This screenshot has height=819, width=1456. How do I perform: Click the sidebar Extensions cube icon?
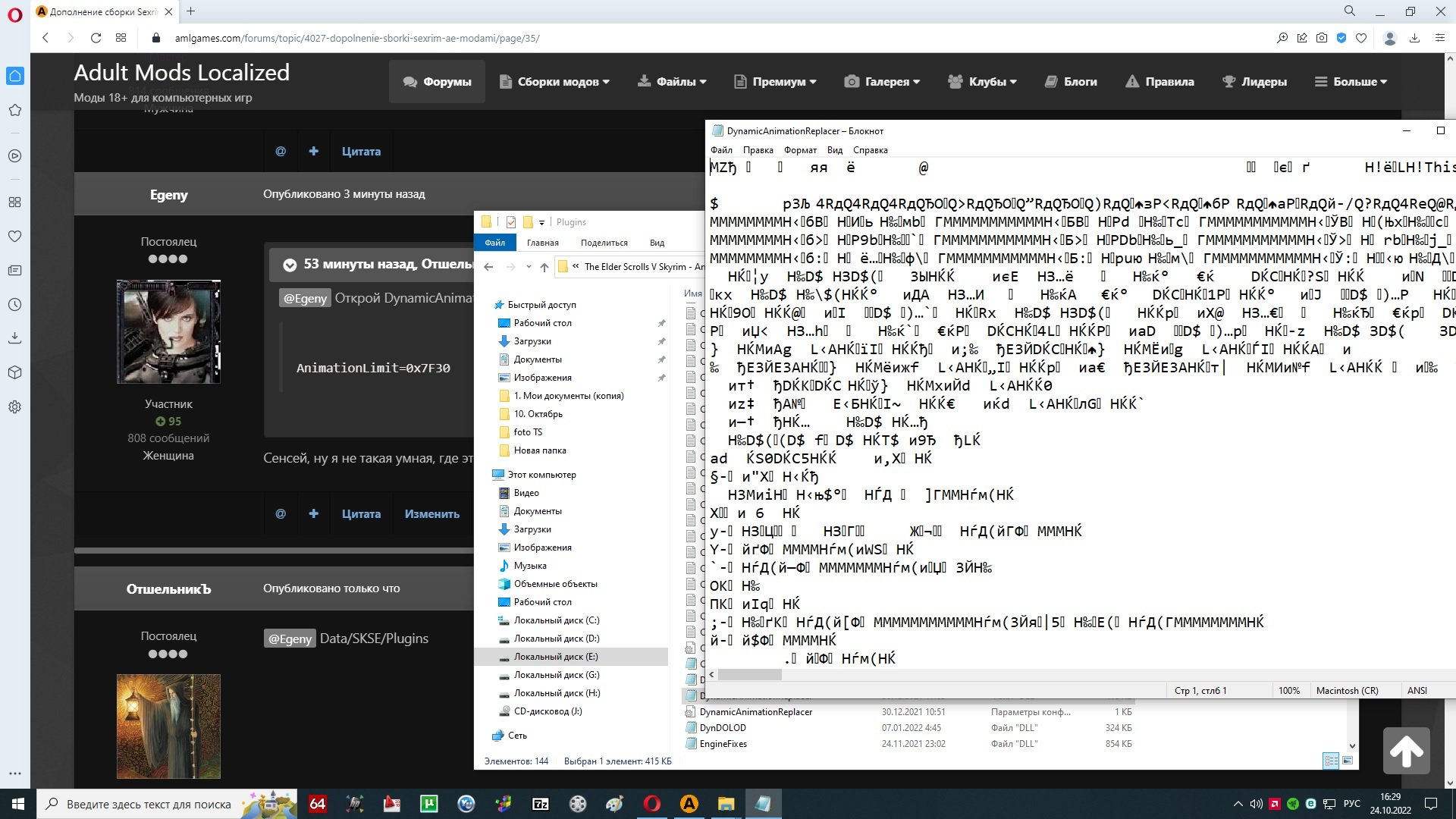pyautogui.click(x=14, y=372)
